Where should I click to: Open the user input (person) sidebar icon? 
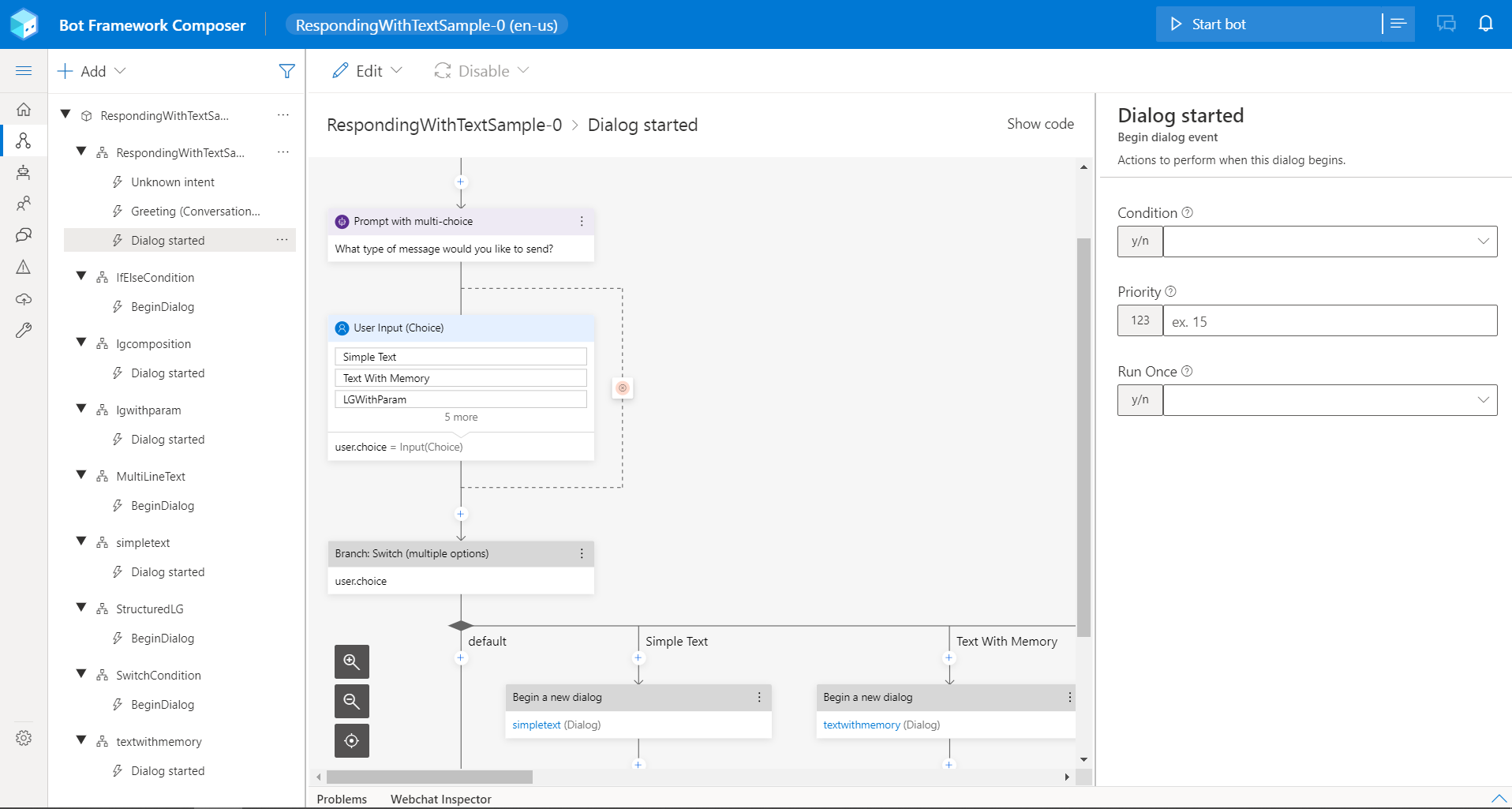pos(24,204)
